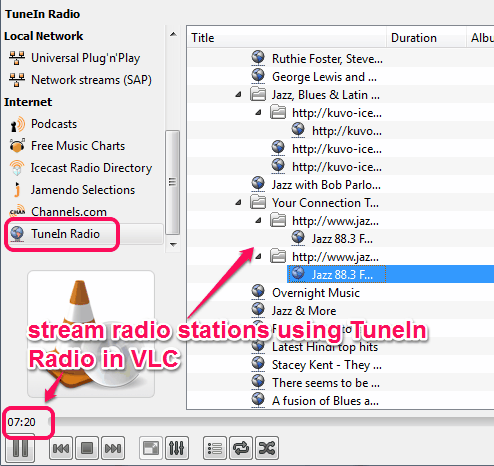Screen dimensions: 494x466
Task: Toggle loop mode button
Action: 241,448
